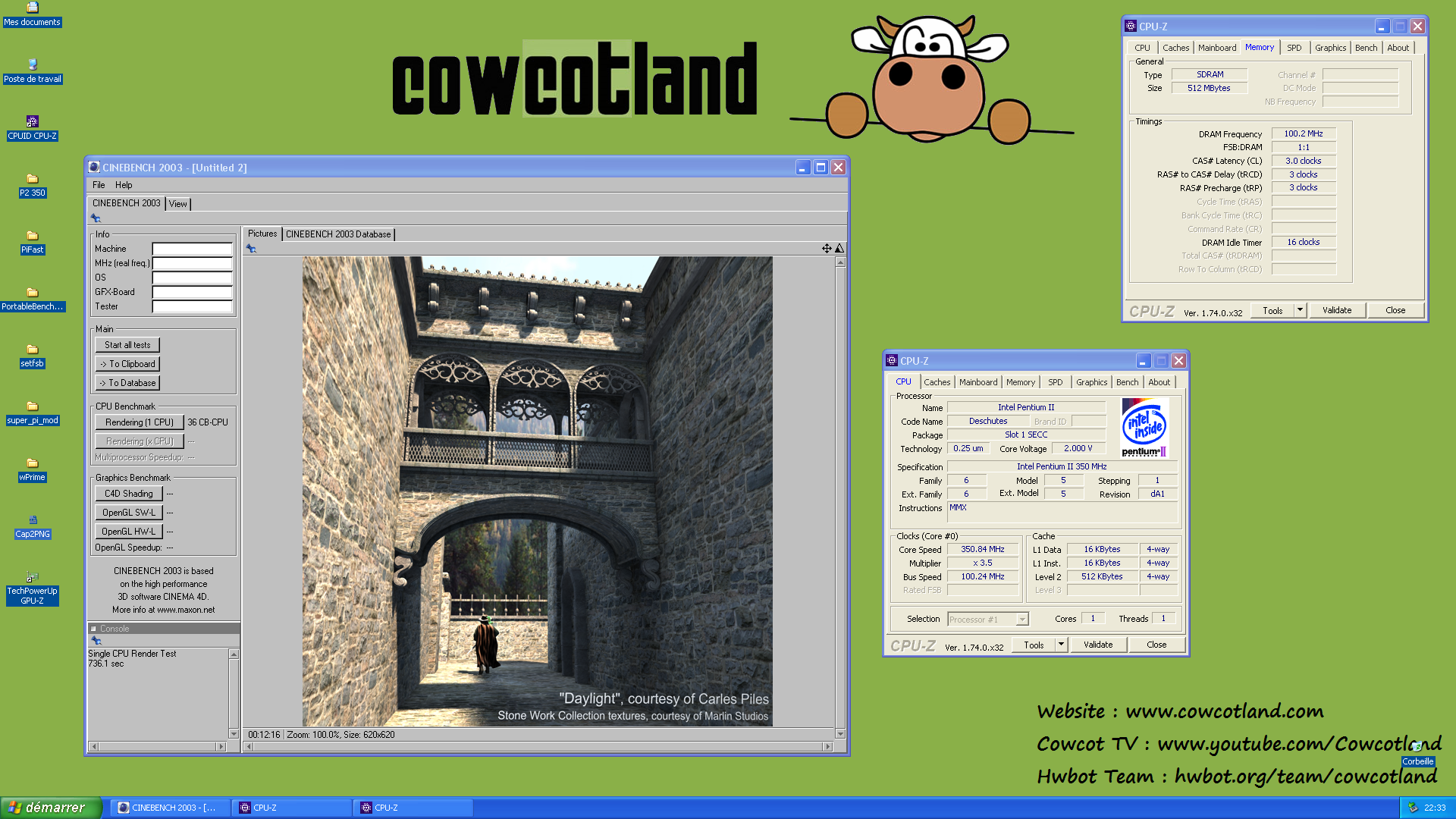The height and width of the screenshot is (819, 1456).
Task: Run the Rendering (1 CPU) benchmark
Action: (x=140, y=422)
